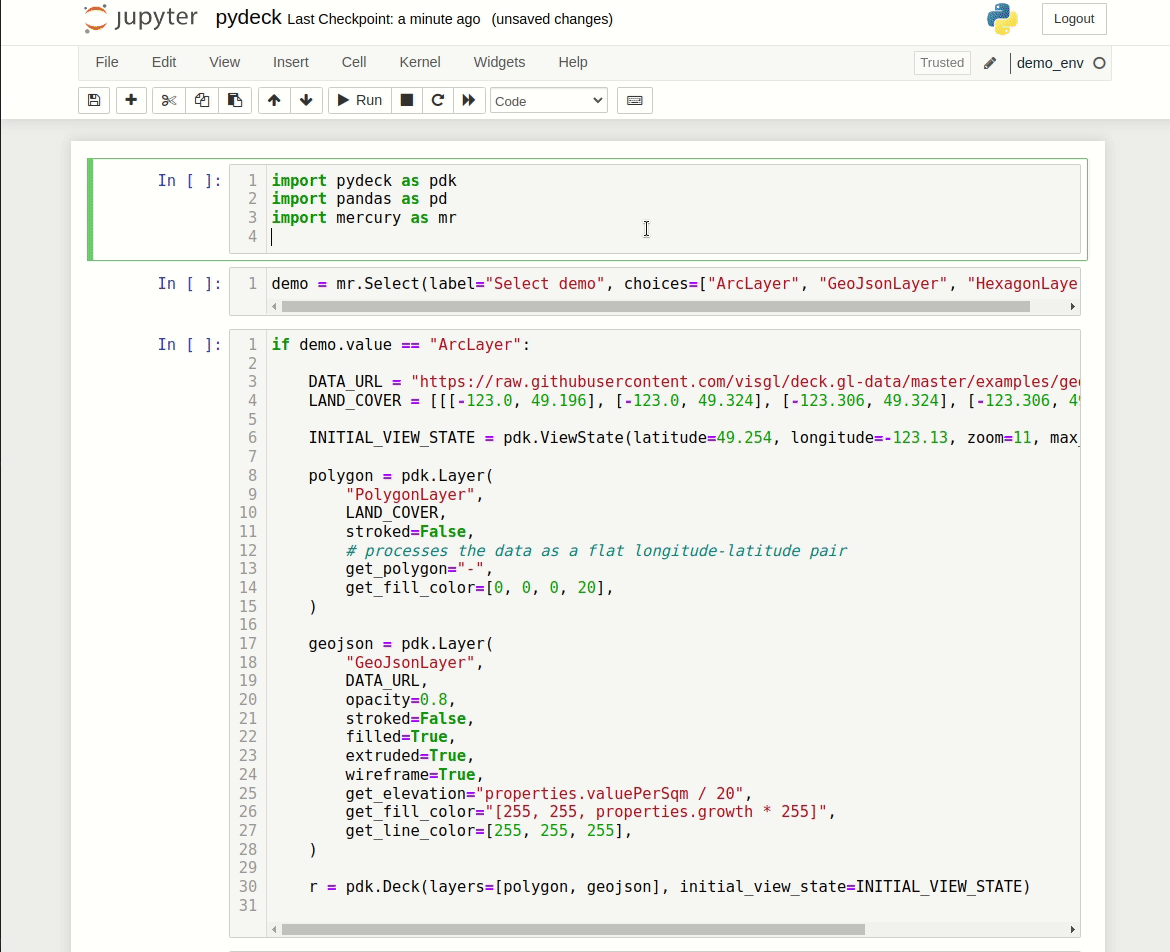Viewport: 1170px width, 952px height.
Task: Cut the selected cell using scissors icon
Action: [168, 100]
